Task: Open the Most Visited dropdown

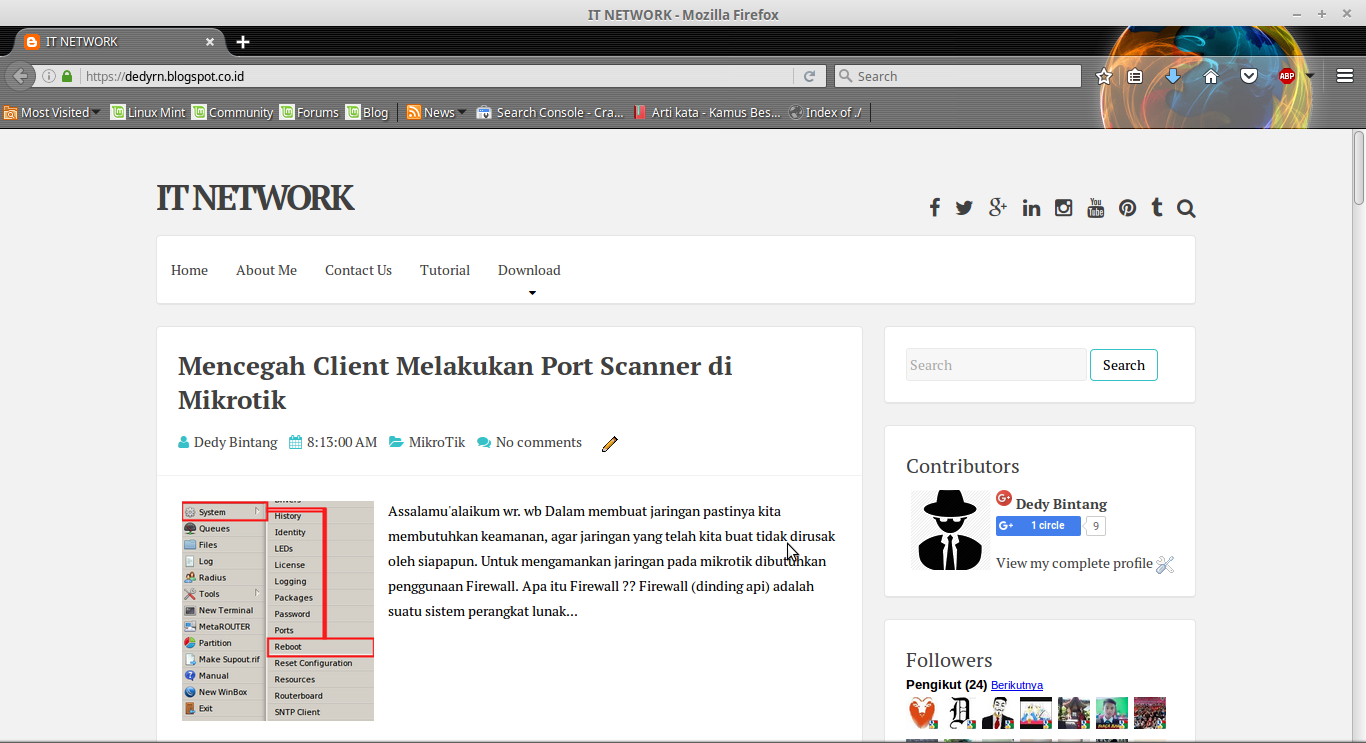Action: pyautogui.click(x=53, y=112)
